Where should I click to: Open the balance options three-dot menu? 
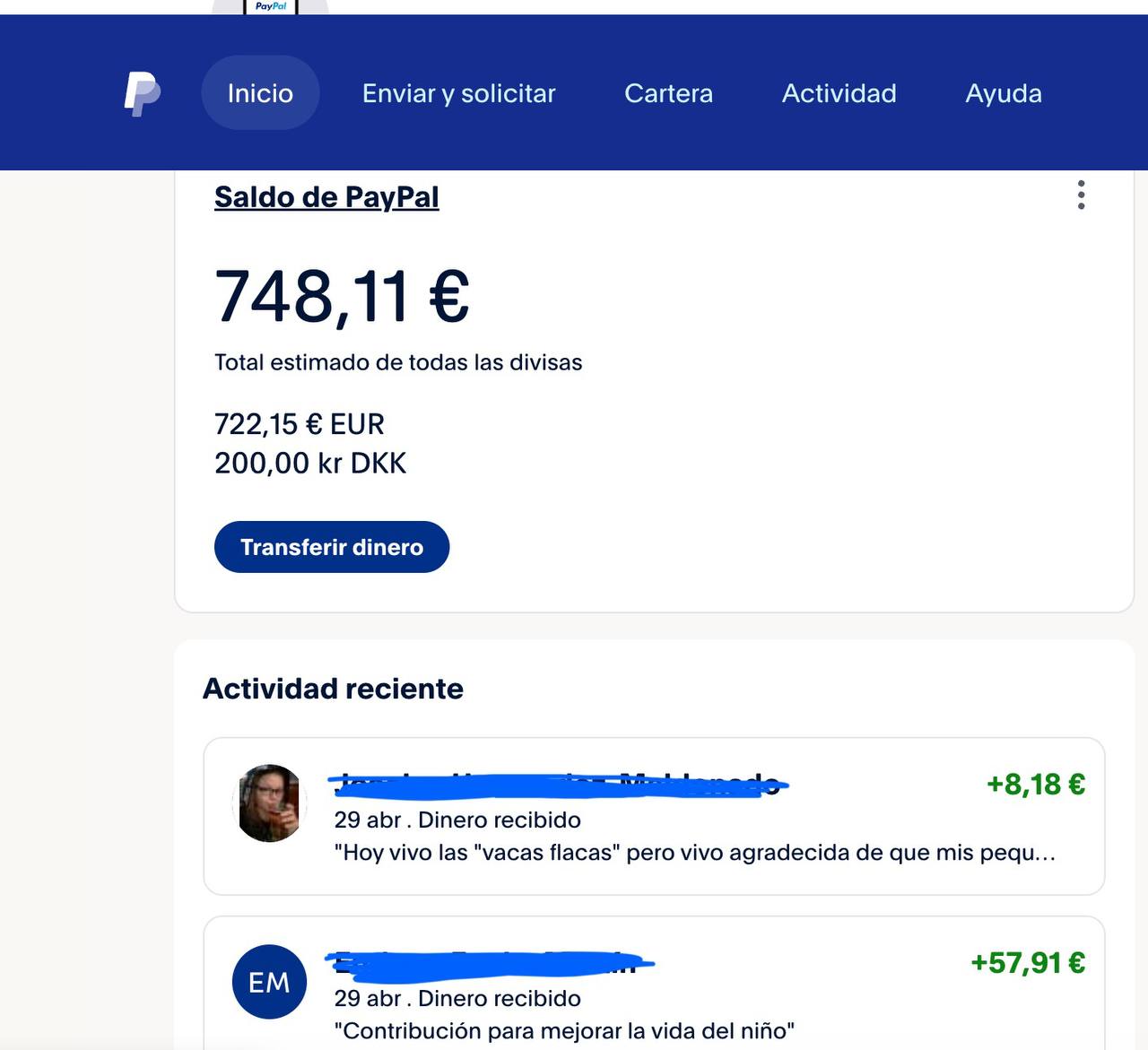[1081, 195]
